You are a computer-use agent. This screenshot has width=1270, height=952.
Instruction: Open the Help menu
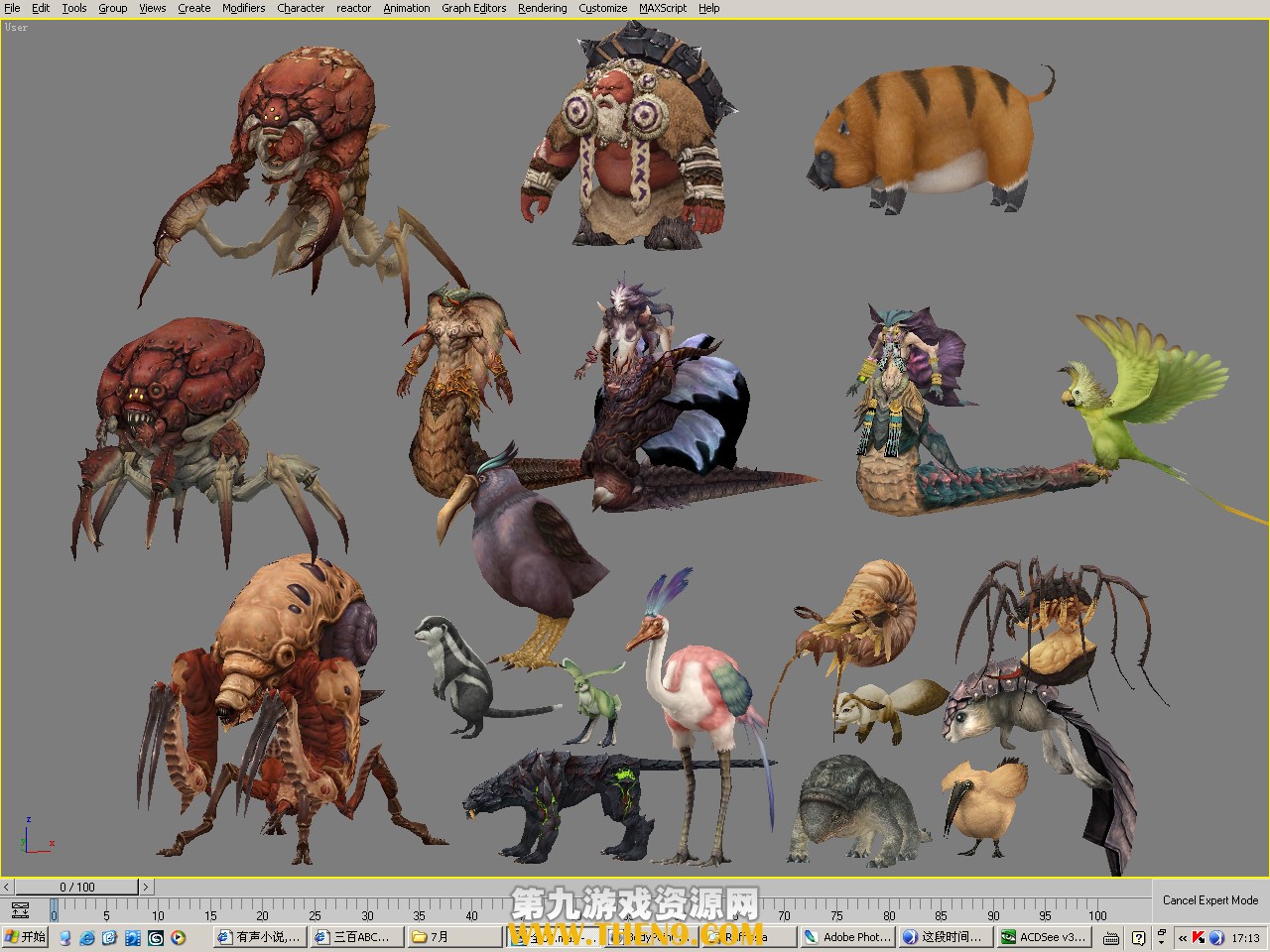click(709, 8)
